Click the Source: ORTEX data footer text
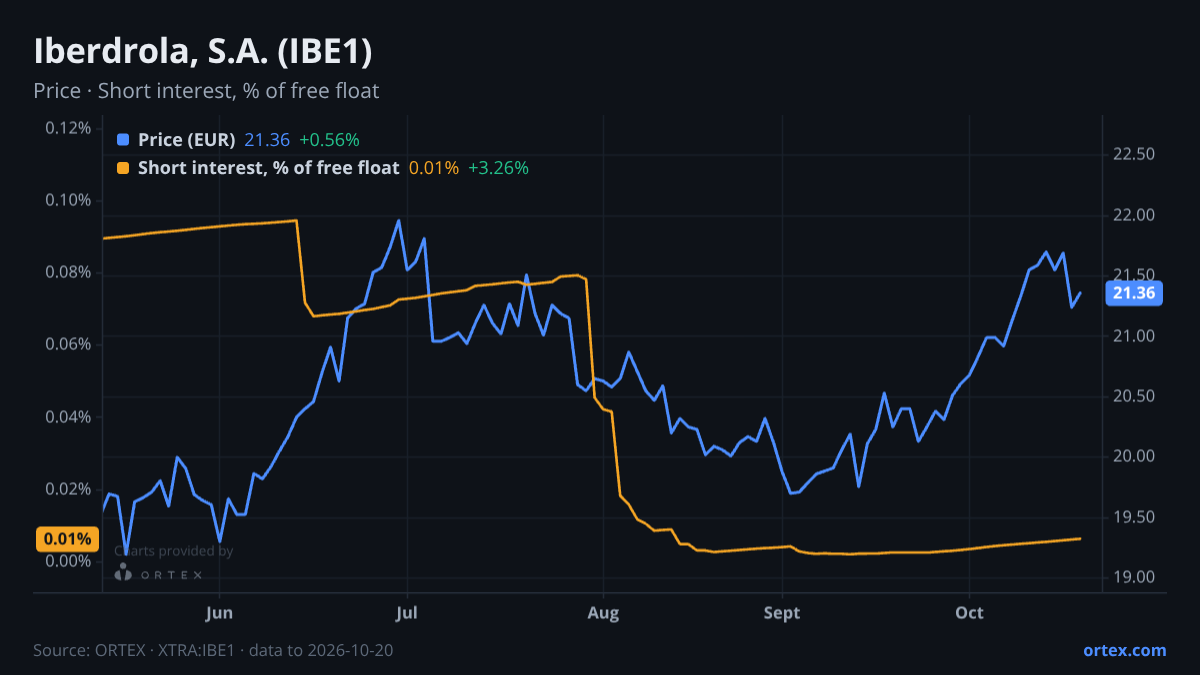1200x675 pixels. point(213,650)
